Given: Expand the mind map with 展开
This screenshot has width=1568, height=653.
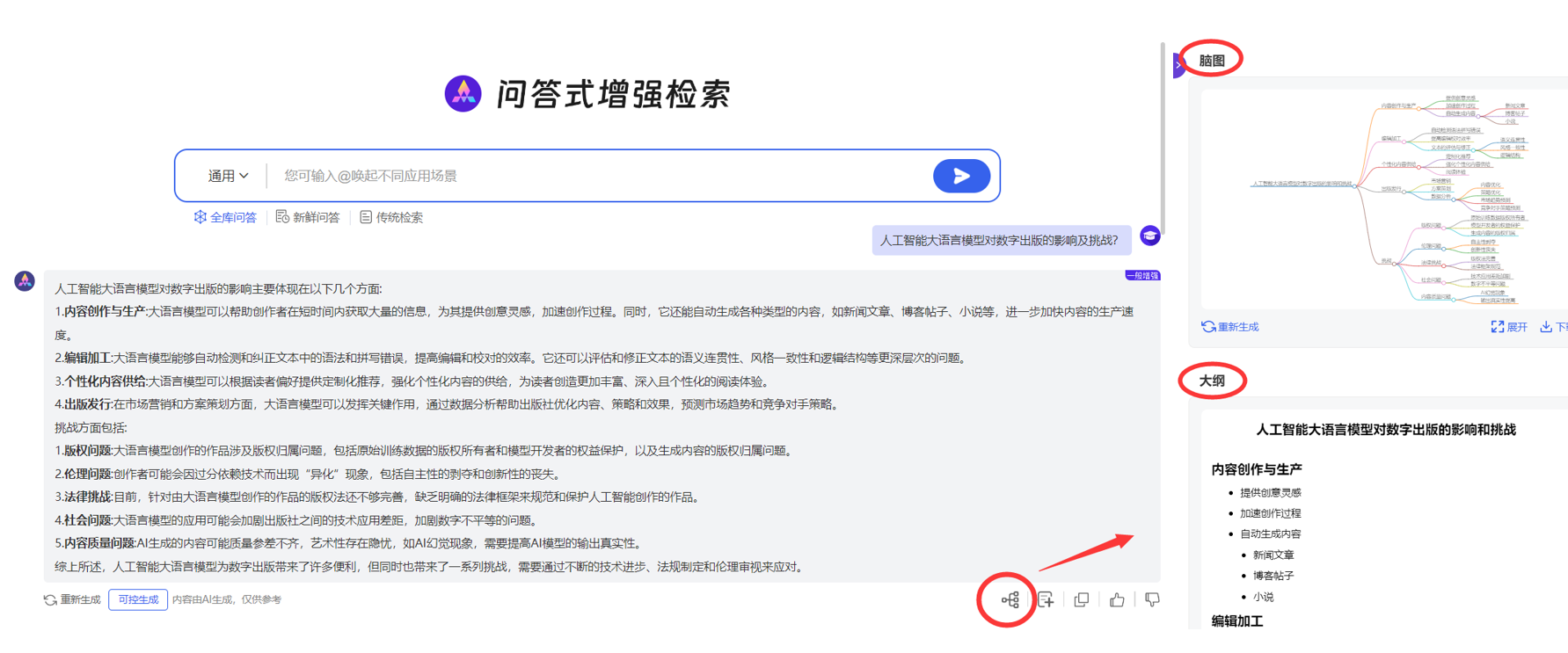Looking at the screenshot, I should [x=1509, y=327].
